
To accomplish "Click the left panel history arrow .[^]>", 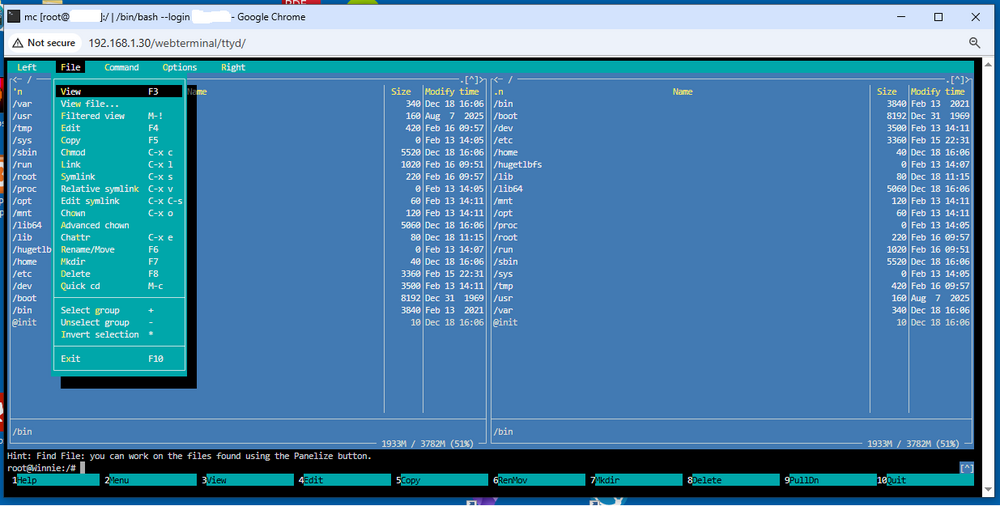I will click(471, 80).
